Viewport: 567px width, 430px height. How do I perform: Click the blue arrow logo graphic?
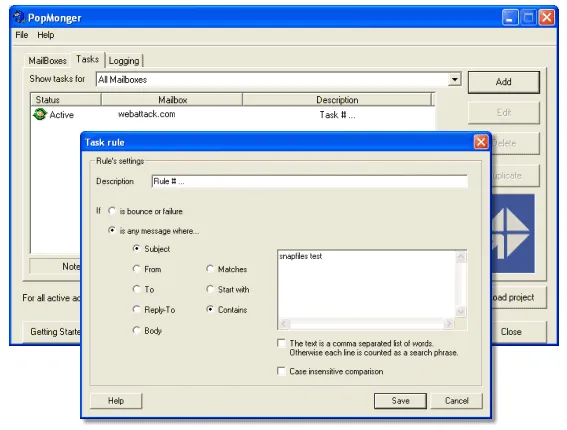pos(513,233)
